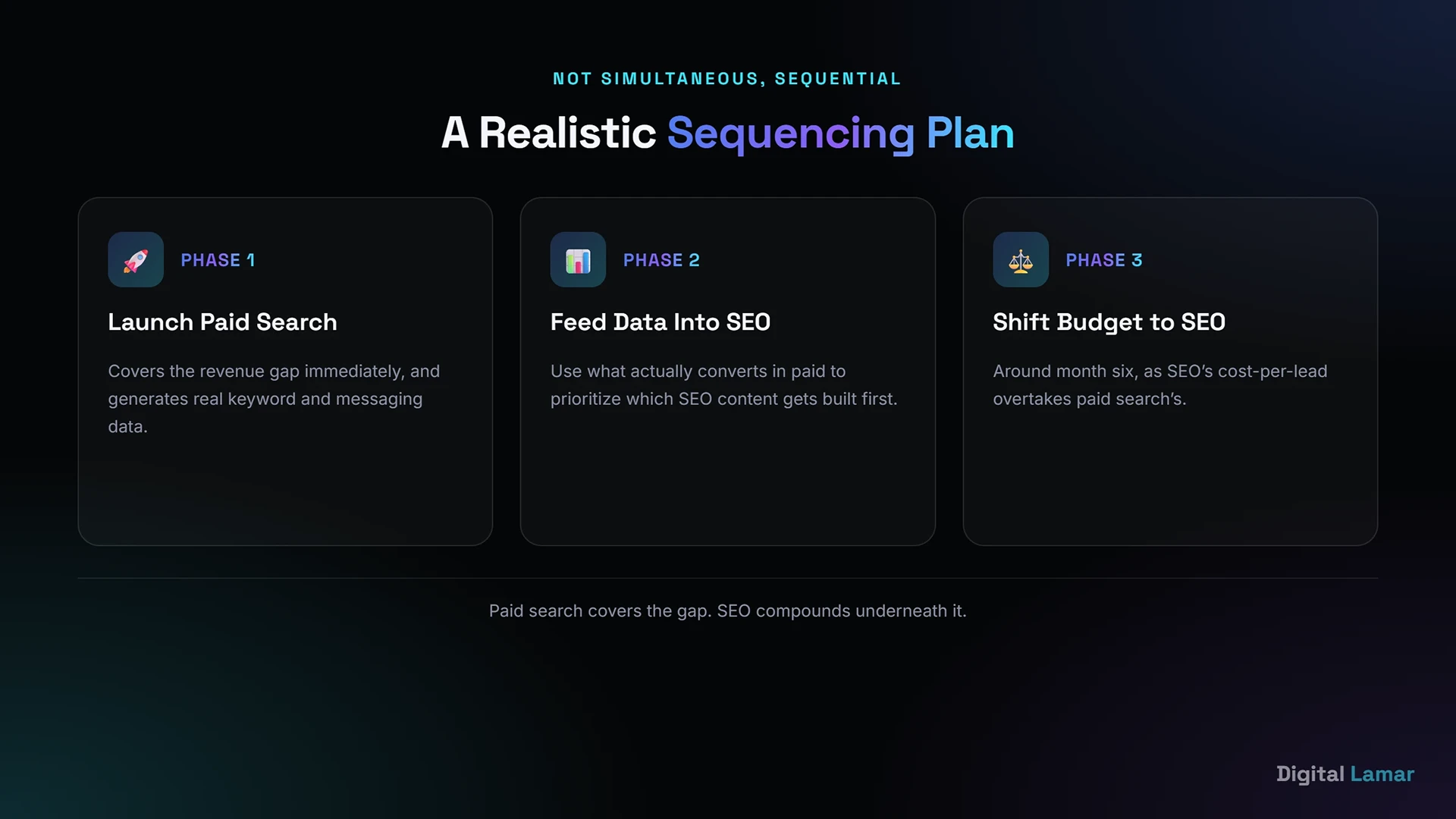
Task: Click the gradient word Sequencing in title
Action: (791, 133)
